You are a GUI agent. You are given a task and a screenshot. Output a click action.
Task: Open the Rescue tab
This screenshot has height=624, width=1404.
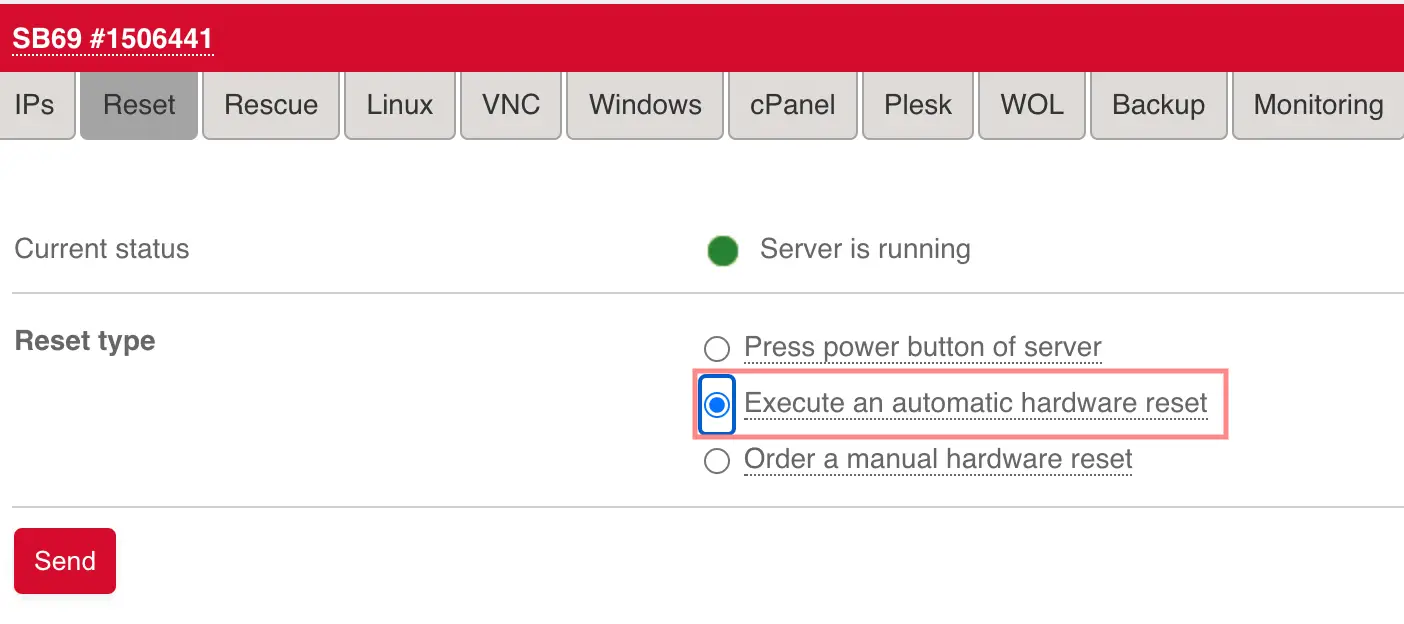tap(271, 104)
